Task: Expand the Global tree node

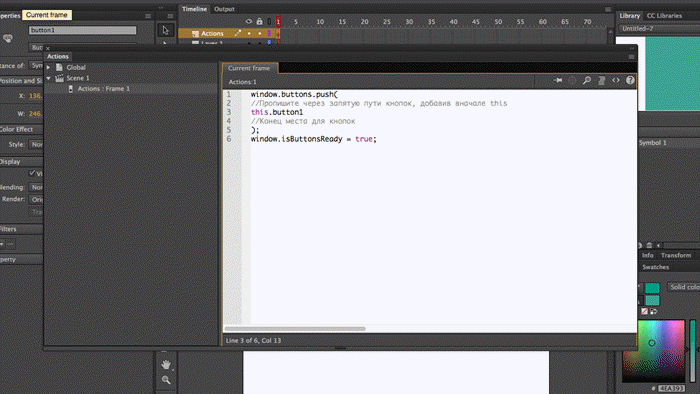Action: click(x=48, y=67)
